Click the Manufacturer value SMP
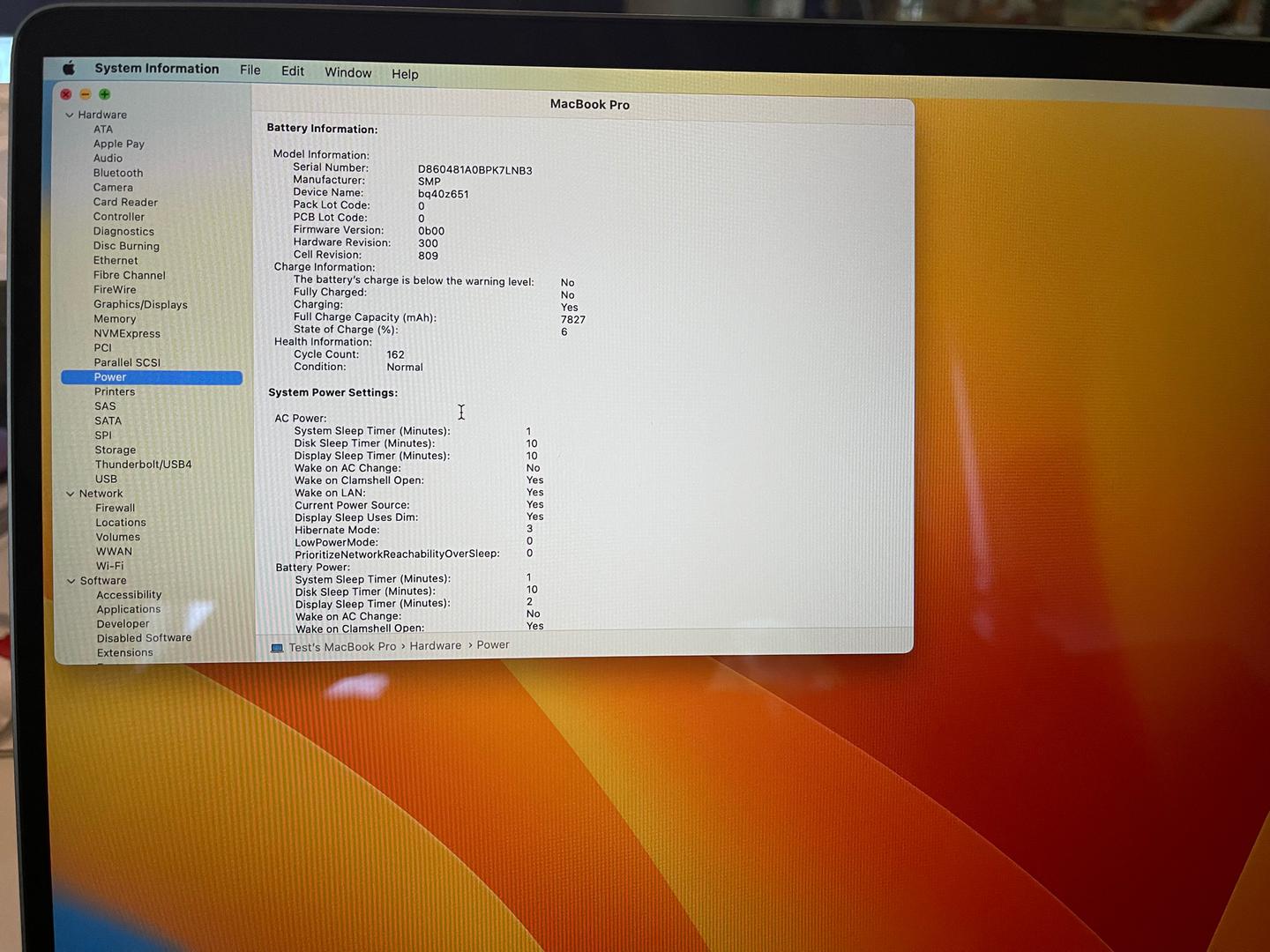The height and width of the screenshot is (952, 1270). coord(430,182)
